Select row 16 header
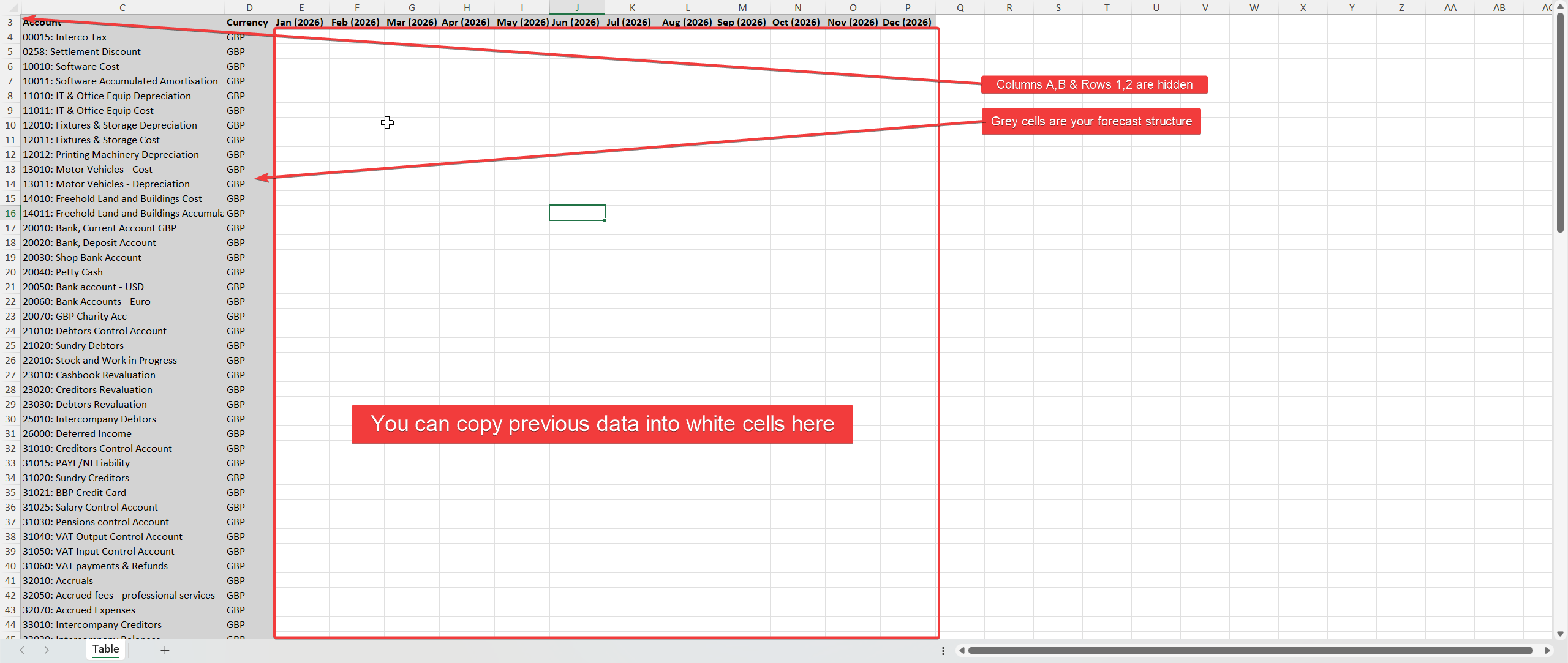Image resolution: width=1568 pixels, height=663 pixels. pyautogui.click(x=10, y=213)
